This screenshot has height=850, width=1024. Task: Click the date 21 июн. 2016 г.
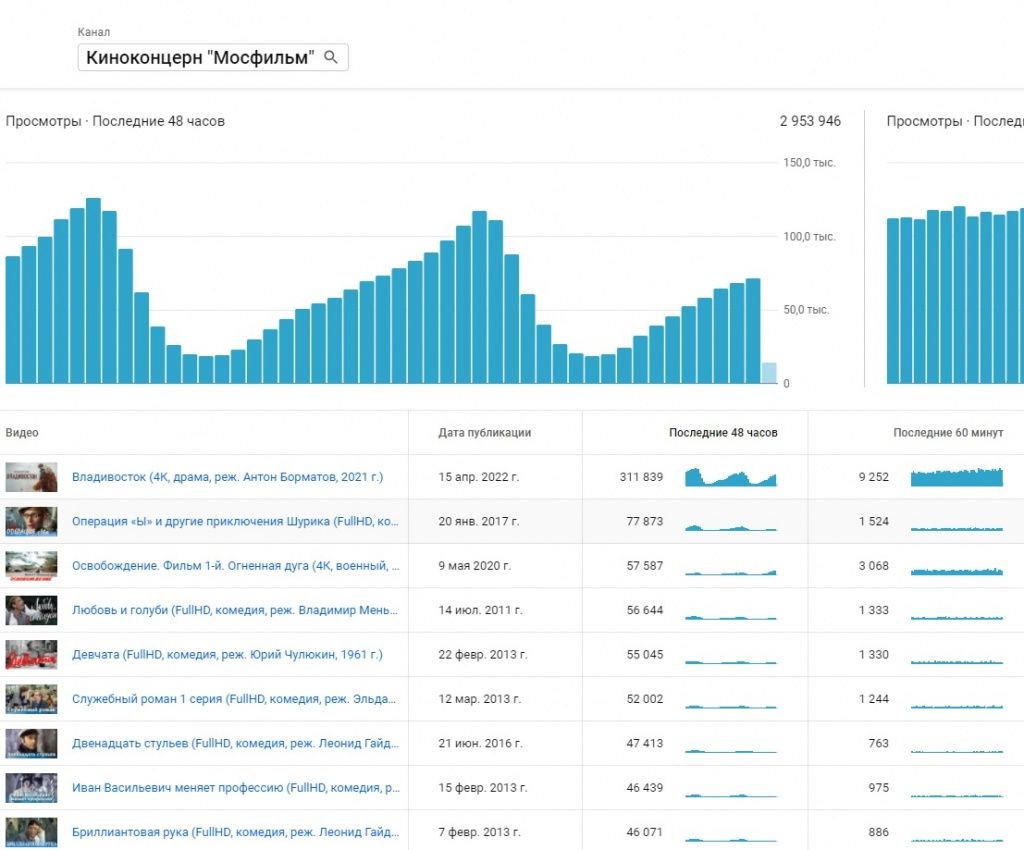click(x=480, y=744)
